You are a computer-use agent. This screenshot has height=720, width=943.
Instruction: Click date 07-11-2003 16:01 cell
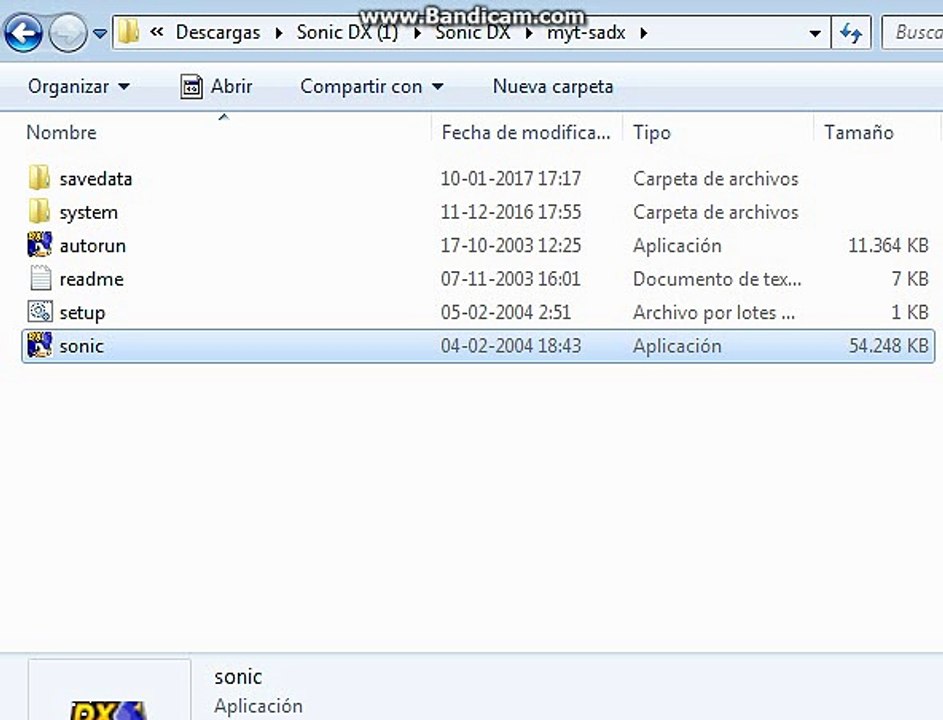tap(511, 279)
